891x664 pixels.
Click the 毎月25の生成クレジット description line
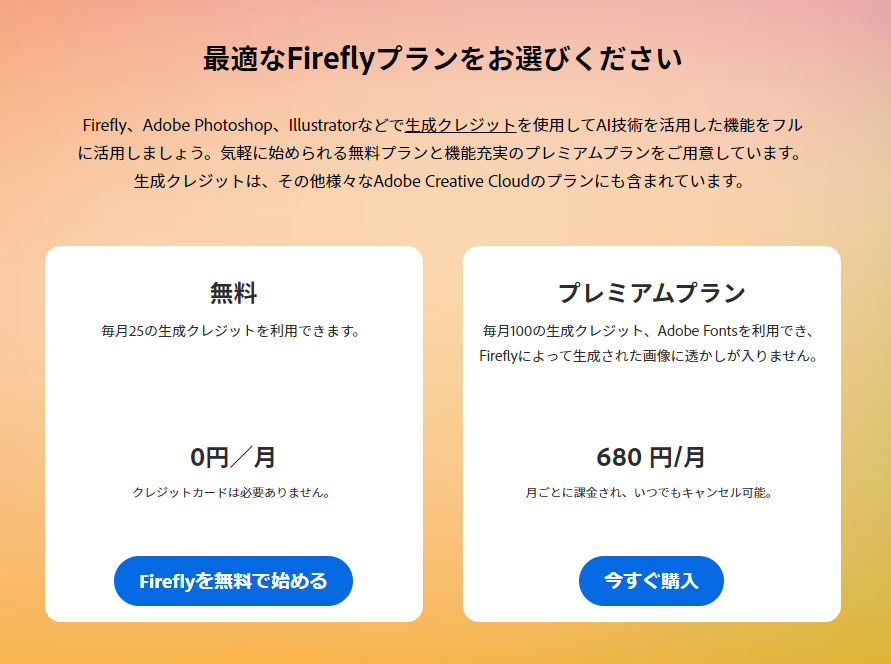232,331
